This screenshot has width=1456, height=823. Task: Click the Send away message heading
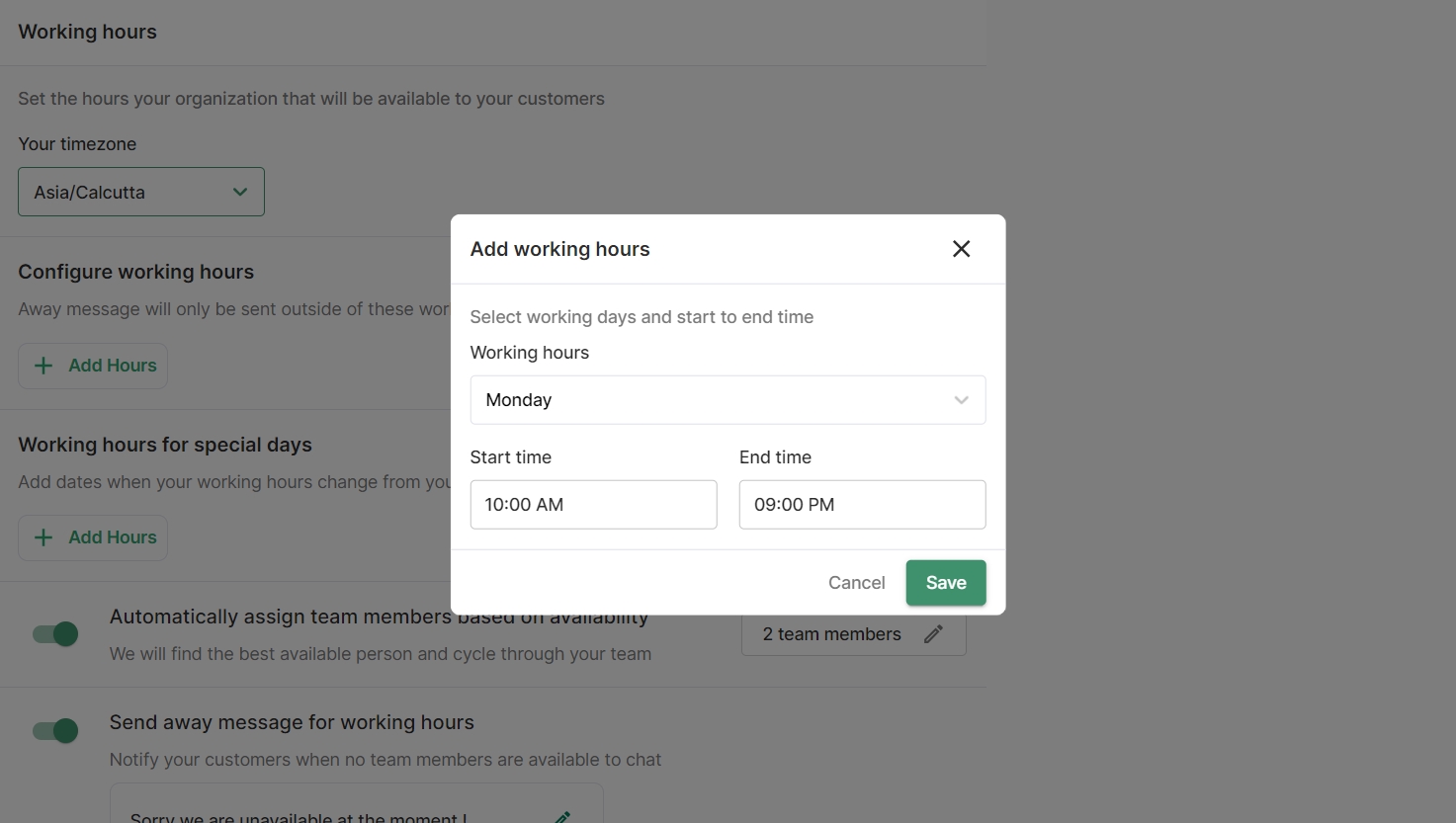coord(292,722)
